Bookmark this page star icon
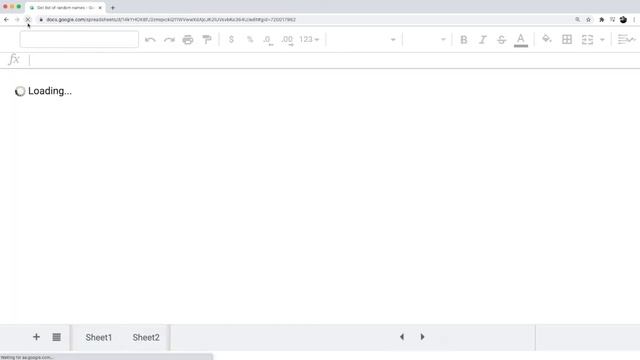640x360 pixels. coord(589,20)
